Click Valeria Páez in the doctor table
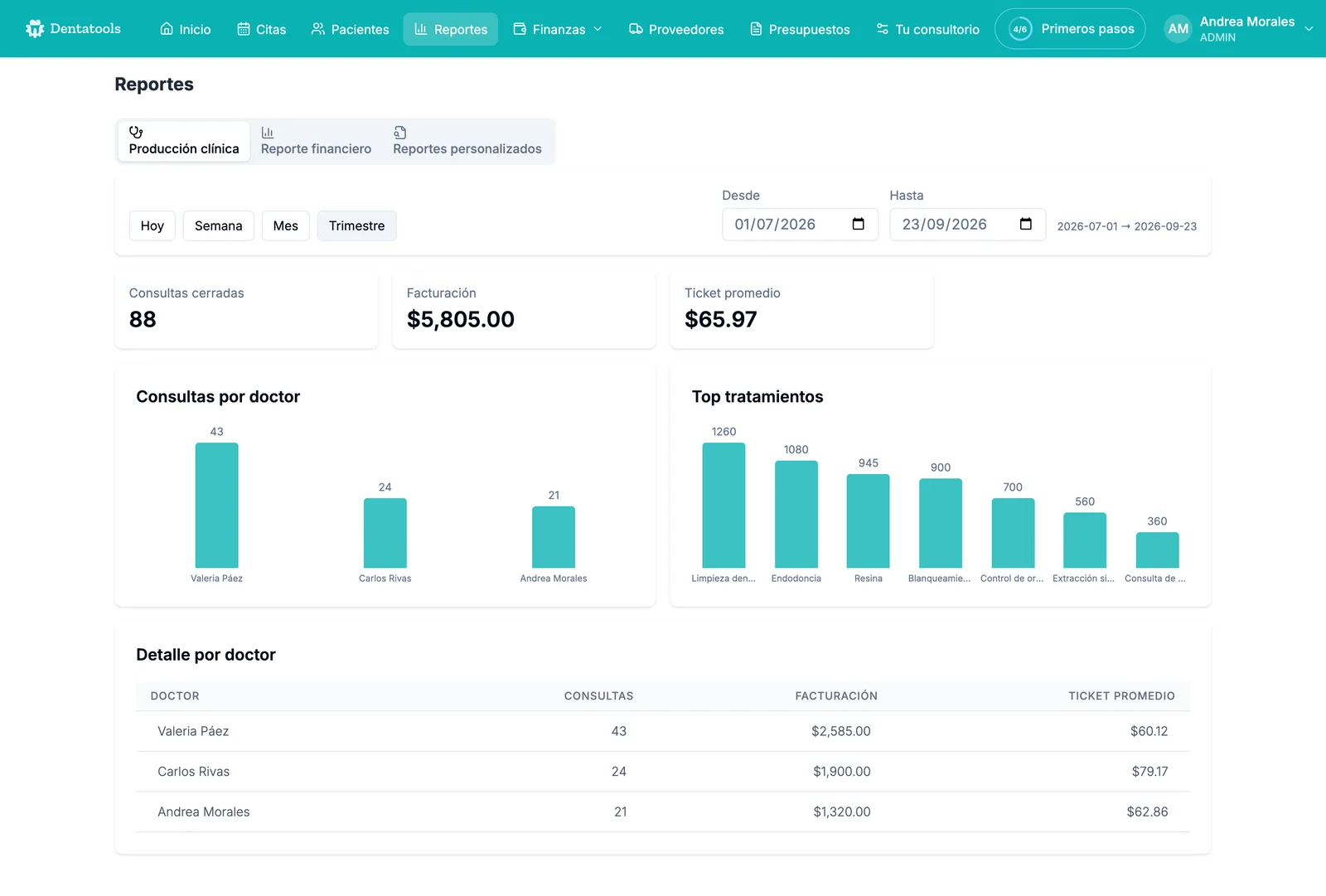 coord(193,731)
